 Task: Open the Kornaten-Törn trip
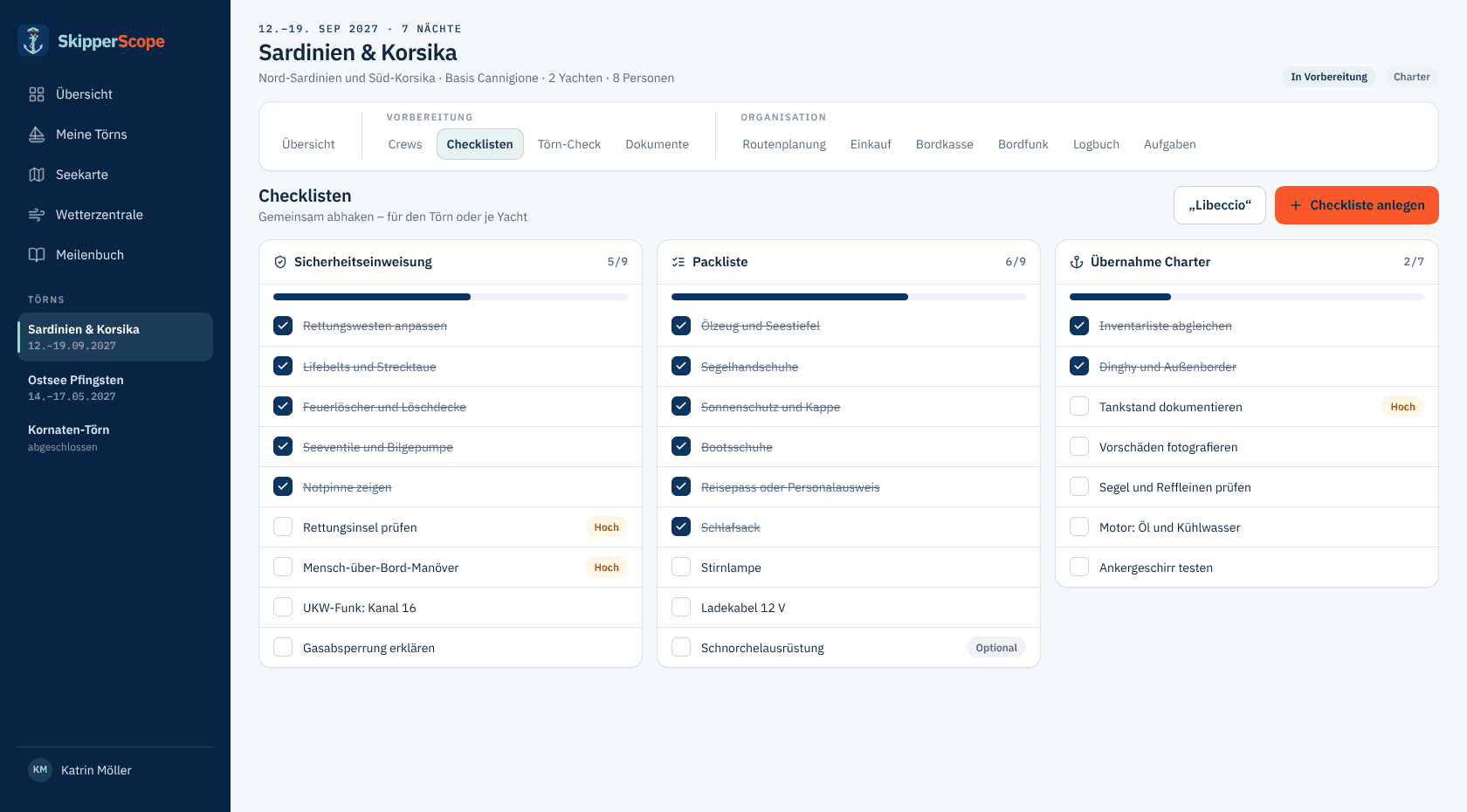pyautogui.click(x=115, y=437)
